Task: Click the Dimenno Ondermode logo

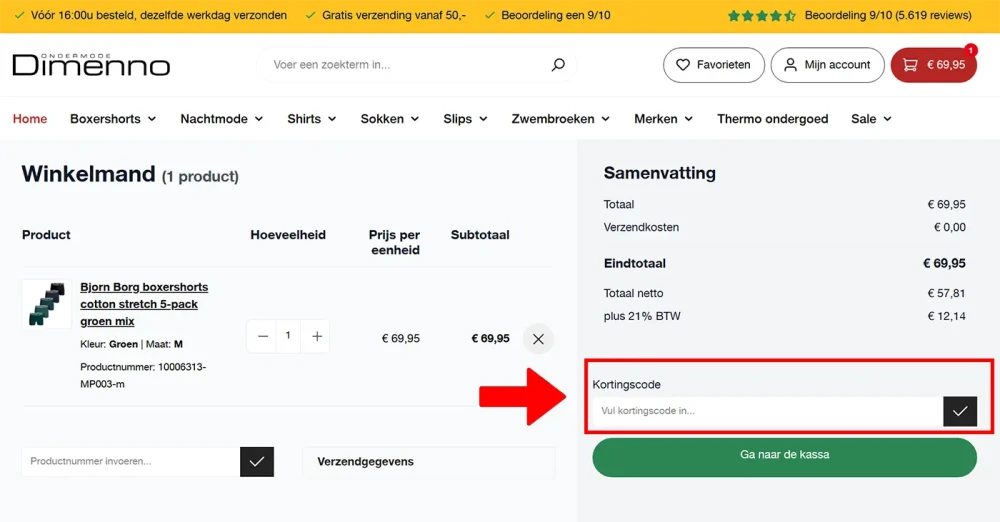Action: click(x=91, y=64)
